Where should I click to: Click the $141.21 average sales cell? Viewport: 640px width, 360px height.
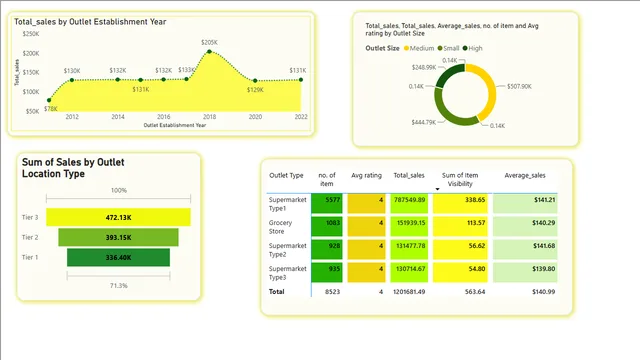pyautogui.click(x=525, y=204)
